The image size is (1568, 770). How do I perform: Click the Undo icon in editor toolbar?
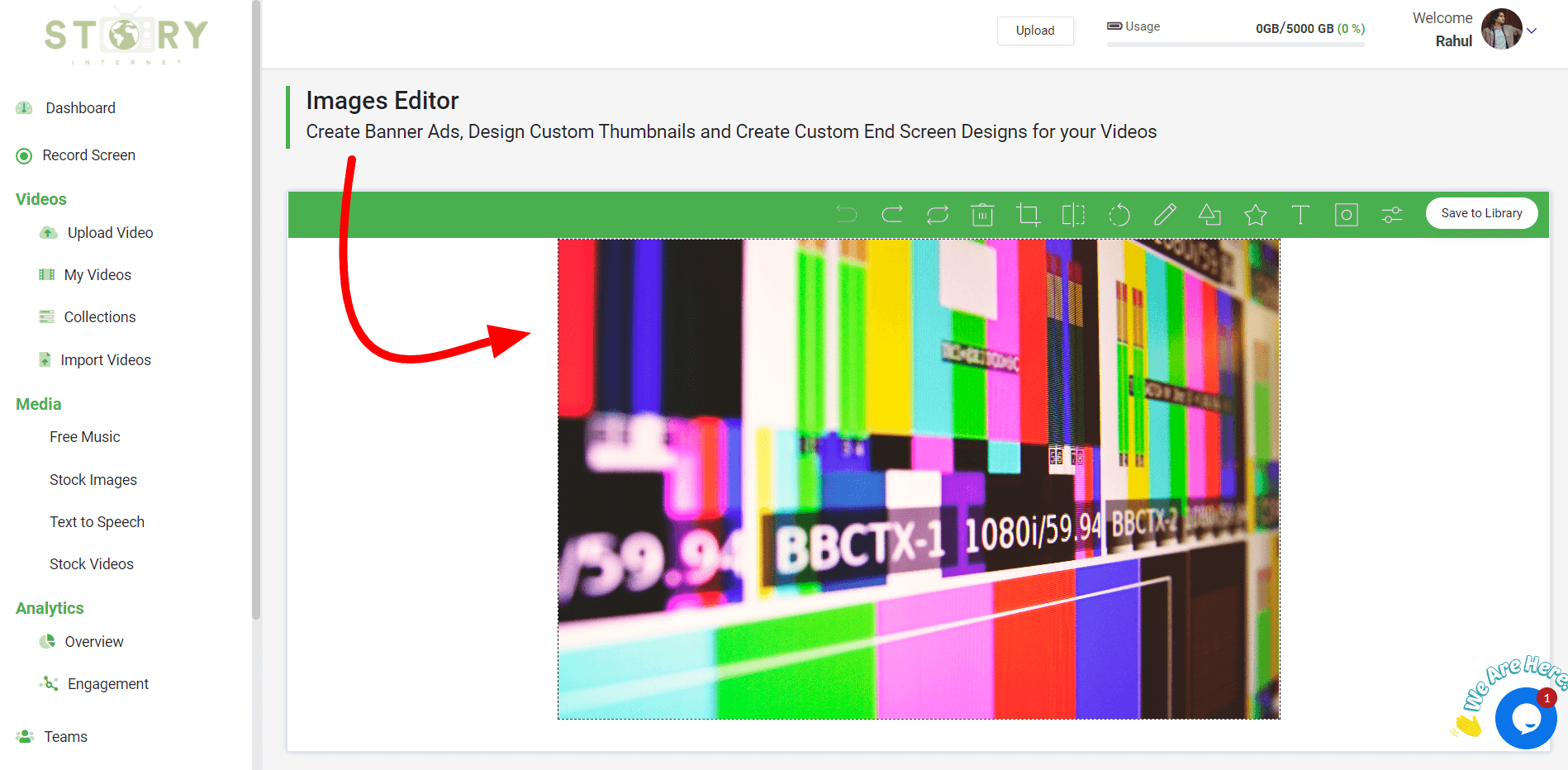(x=847, y=215)
